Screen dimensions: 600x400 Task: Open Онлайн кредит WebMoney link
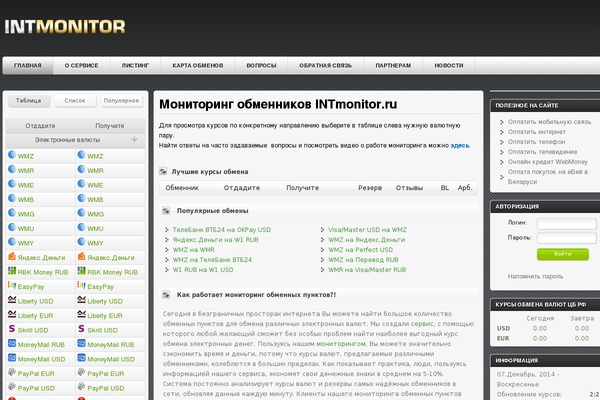coord(548,162)
